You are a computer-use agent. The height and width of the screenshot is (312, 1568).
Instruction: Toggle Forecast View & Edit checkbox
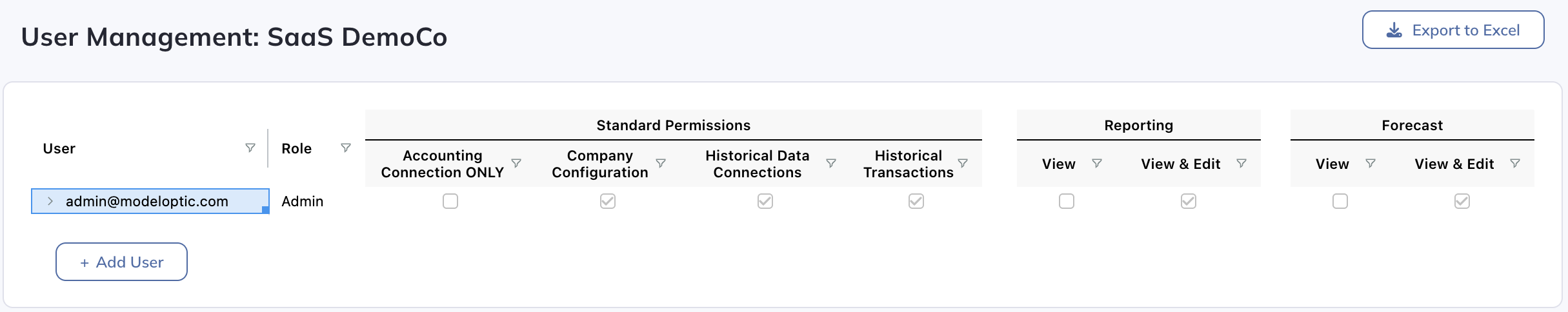(x=1462, y=202)
